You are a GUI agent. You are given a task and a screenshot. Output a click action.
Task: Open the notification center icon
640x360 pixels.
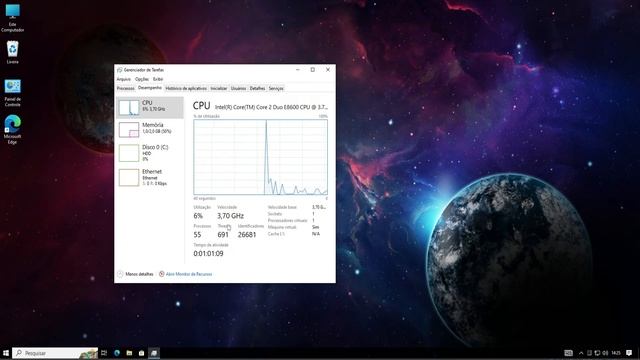pos(629,353)
